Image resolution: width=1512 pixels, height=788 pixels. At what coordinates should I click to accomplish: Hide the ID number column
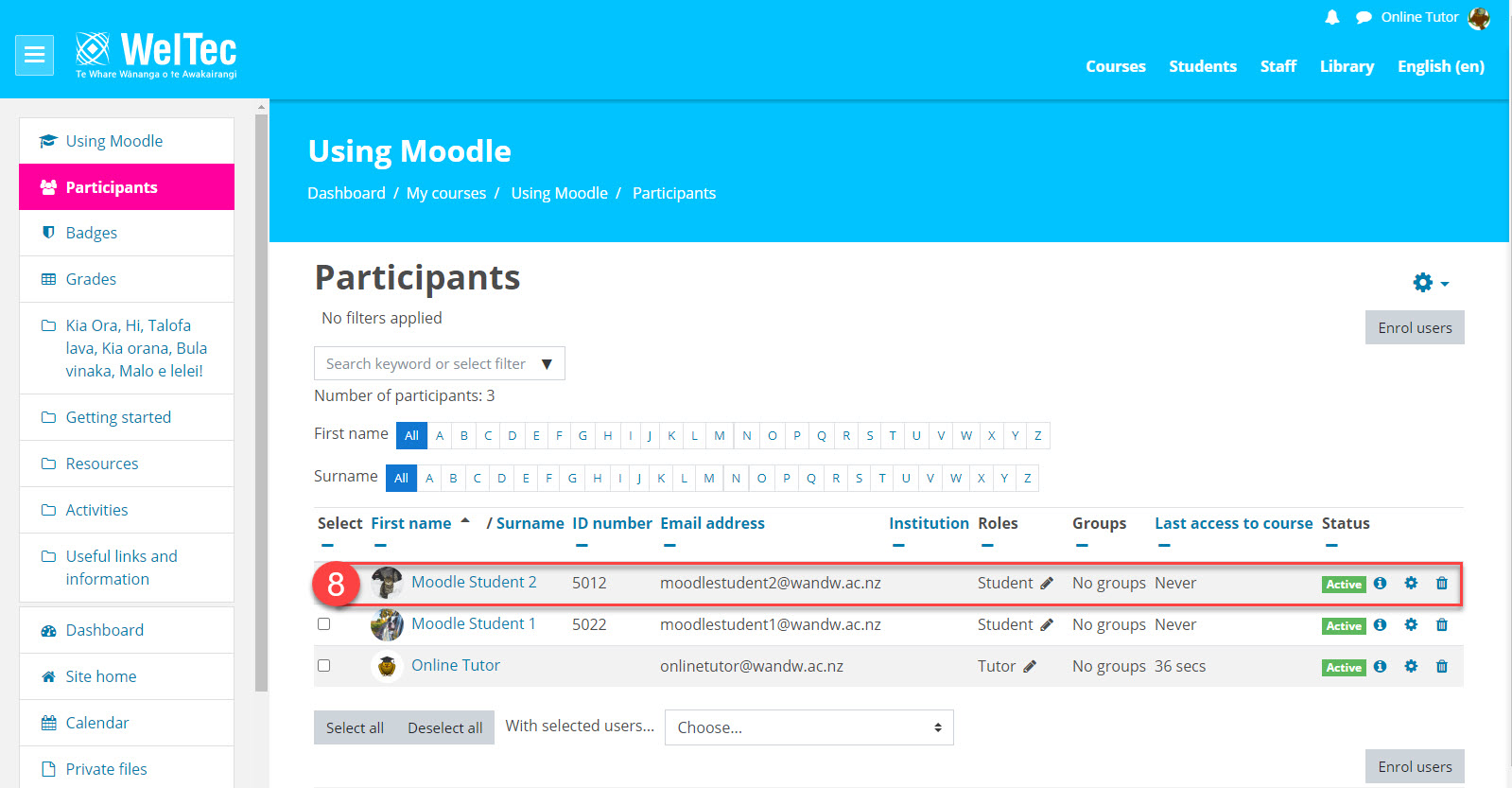tap(582, 546)
